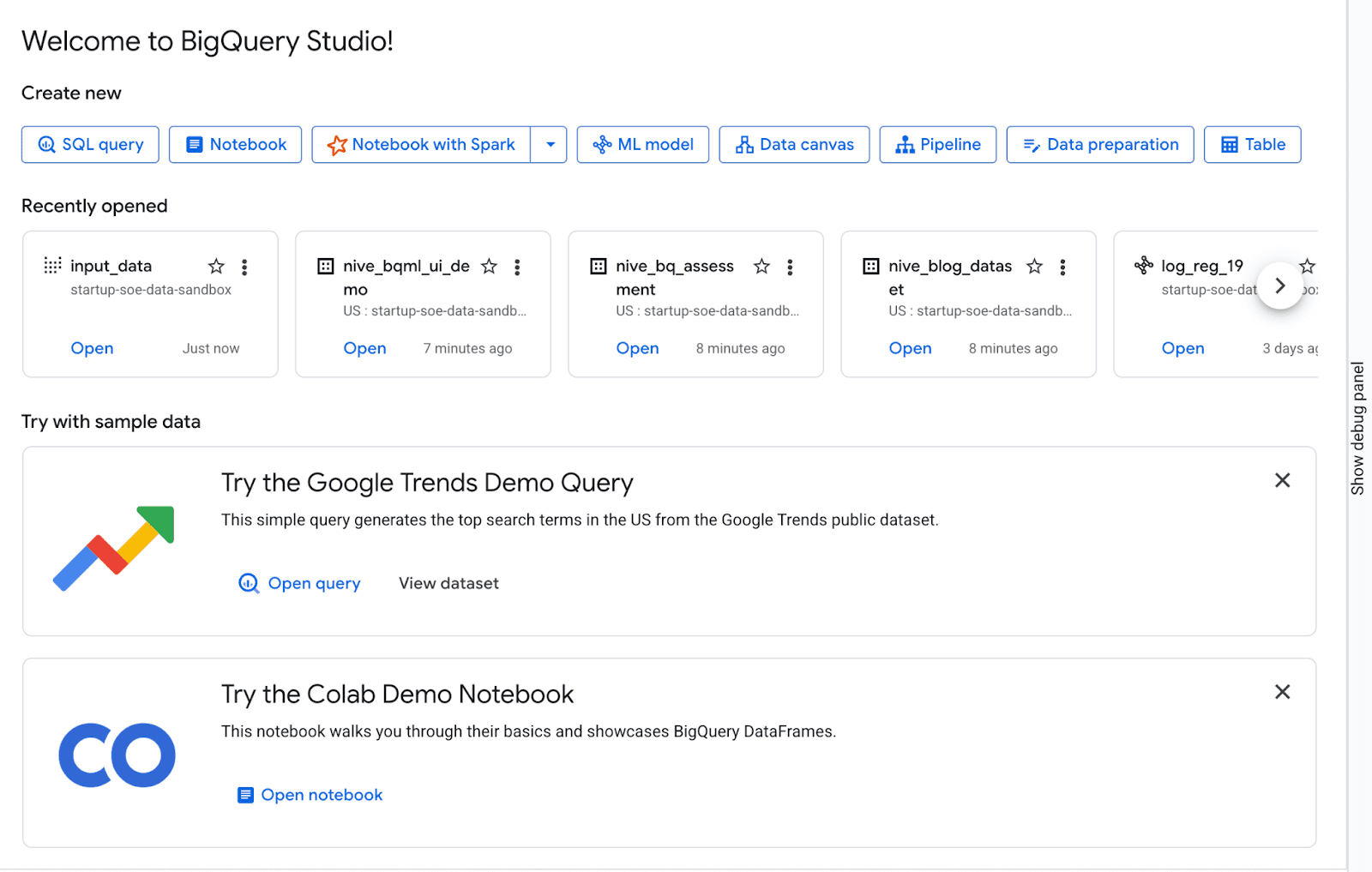Open the options menu for nive_bq_assessment
The width and height of the screenshot is (1372, 872).
tap(790, 267)
